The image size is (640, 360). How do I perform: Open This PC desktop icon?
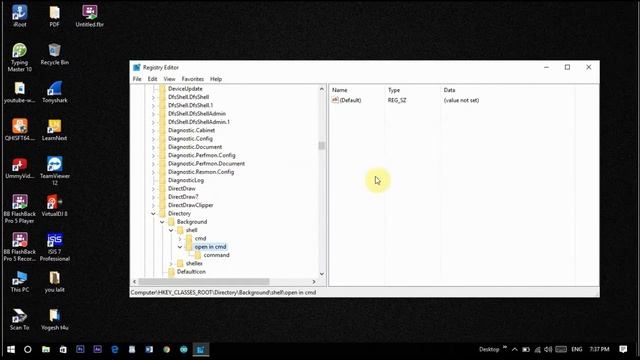coord(20,281)
